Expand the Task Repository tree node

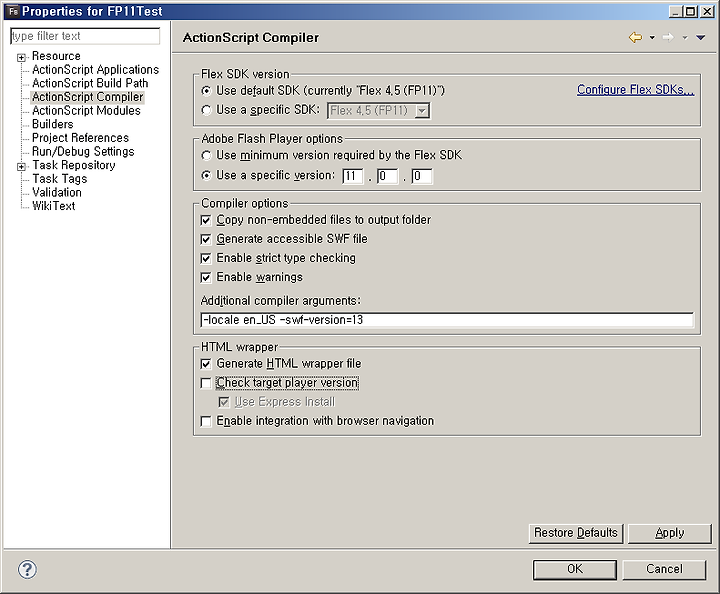[x=21, y=167]
